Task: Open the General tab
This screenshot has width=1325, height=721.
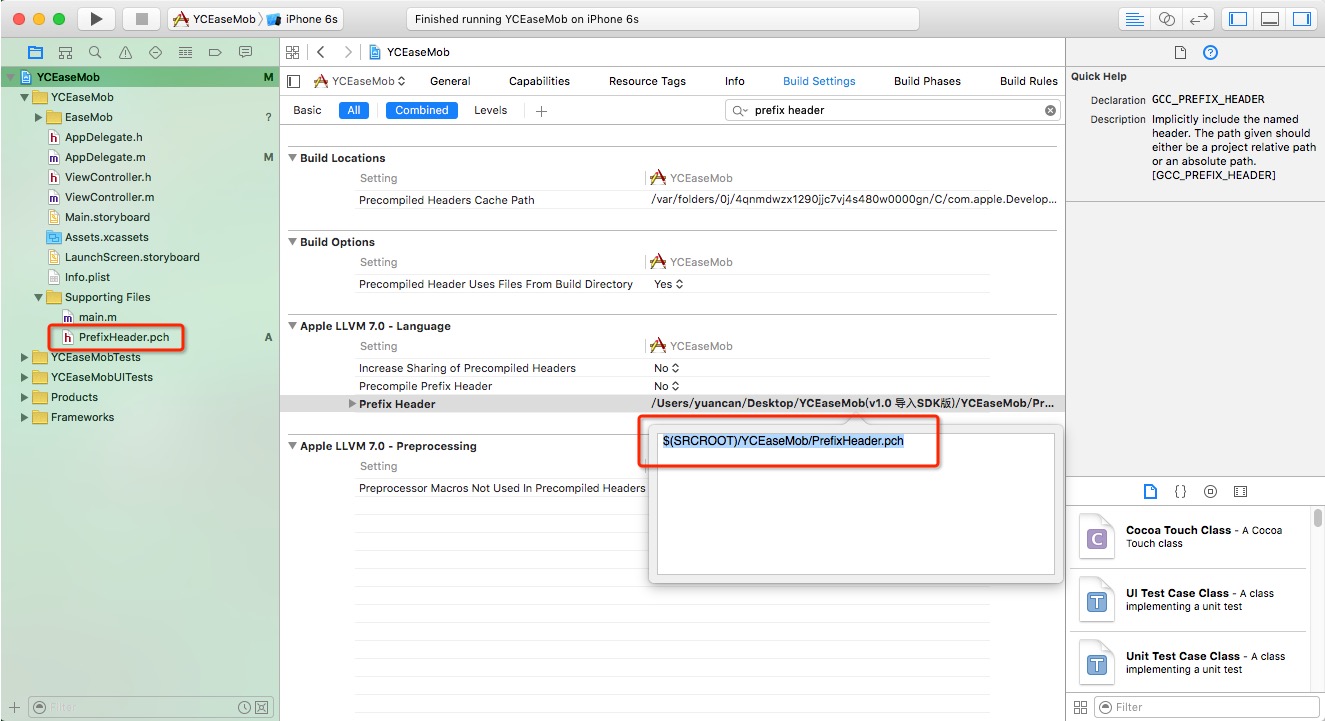Action: tap(450, 81)
